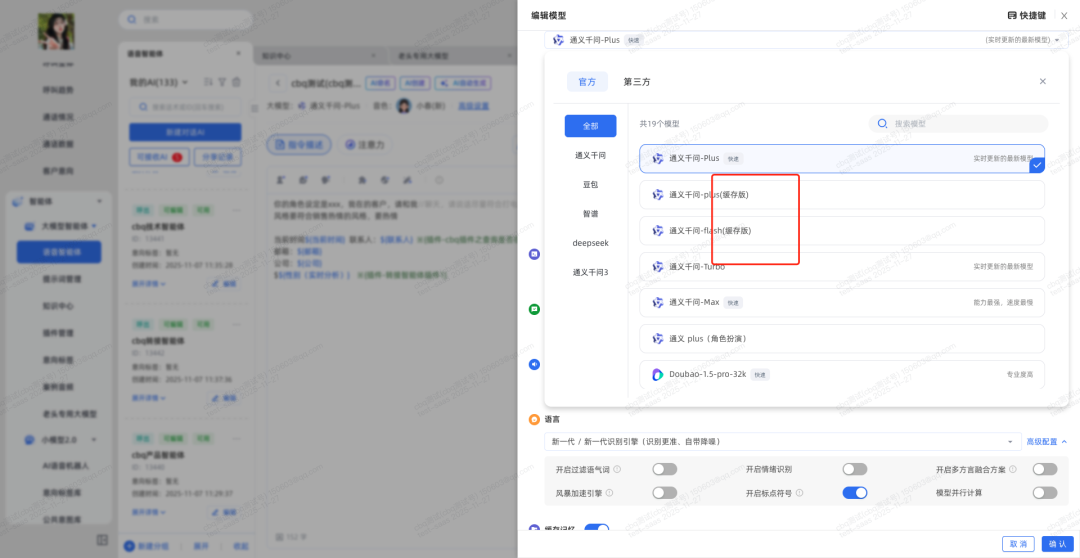
Task: Click info icon beside 风暴加速引擎
Action: pyautogui.click(x=610, y=493)
